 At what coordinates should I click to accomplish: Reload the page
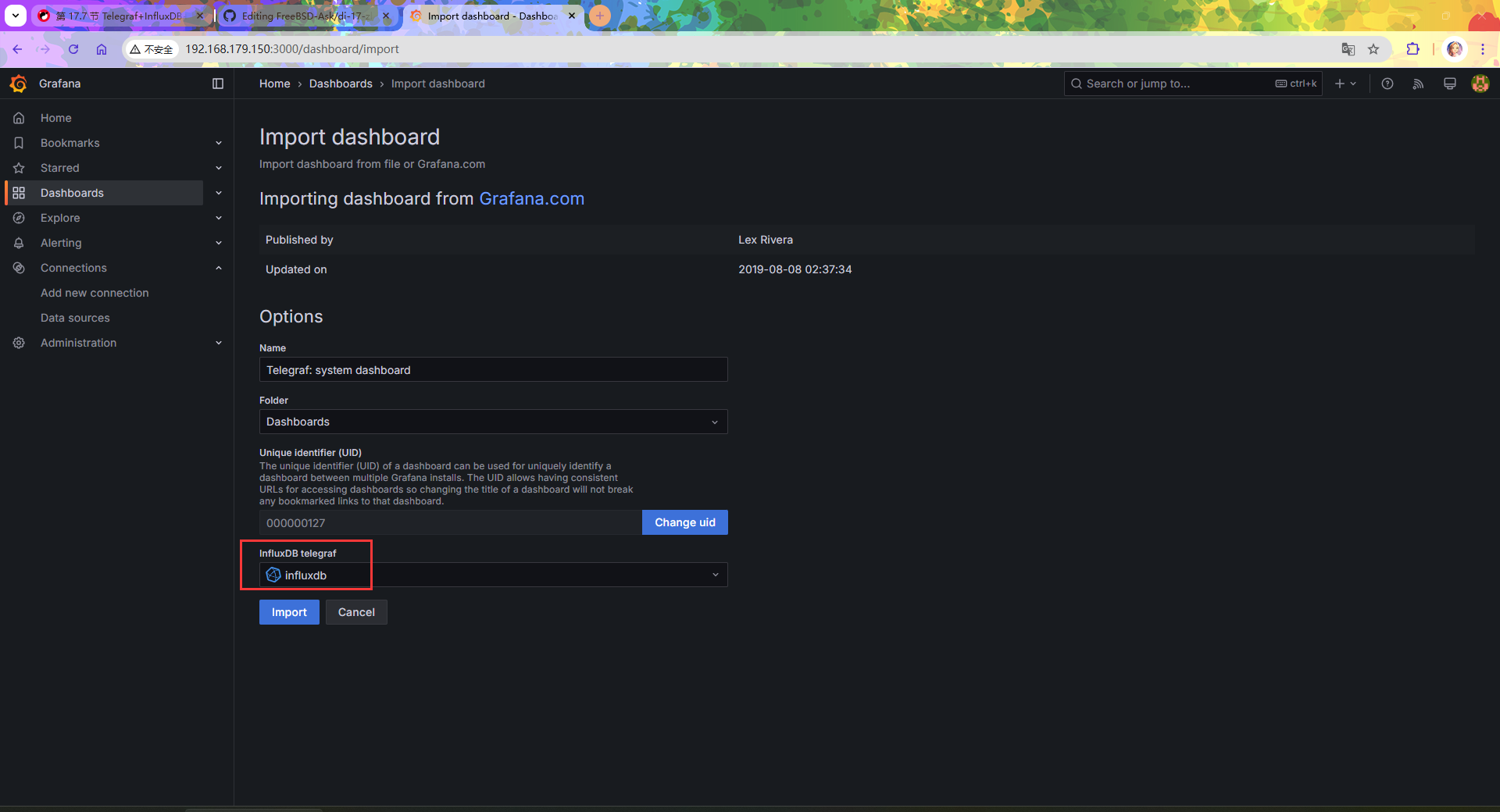pos(73,49)
